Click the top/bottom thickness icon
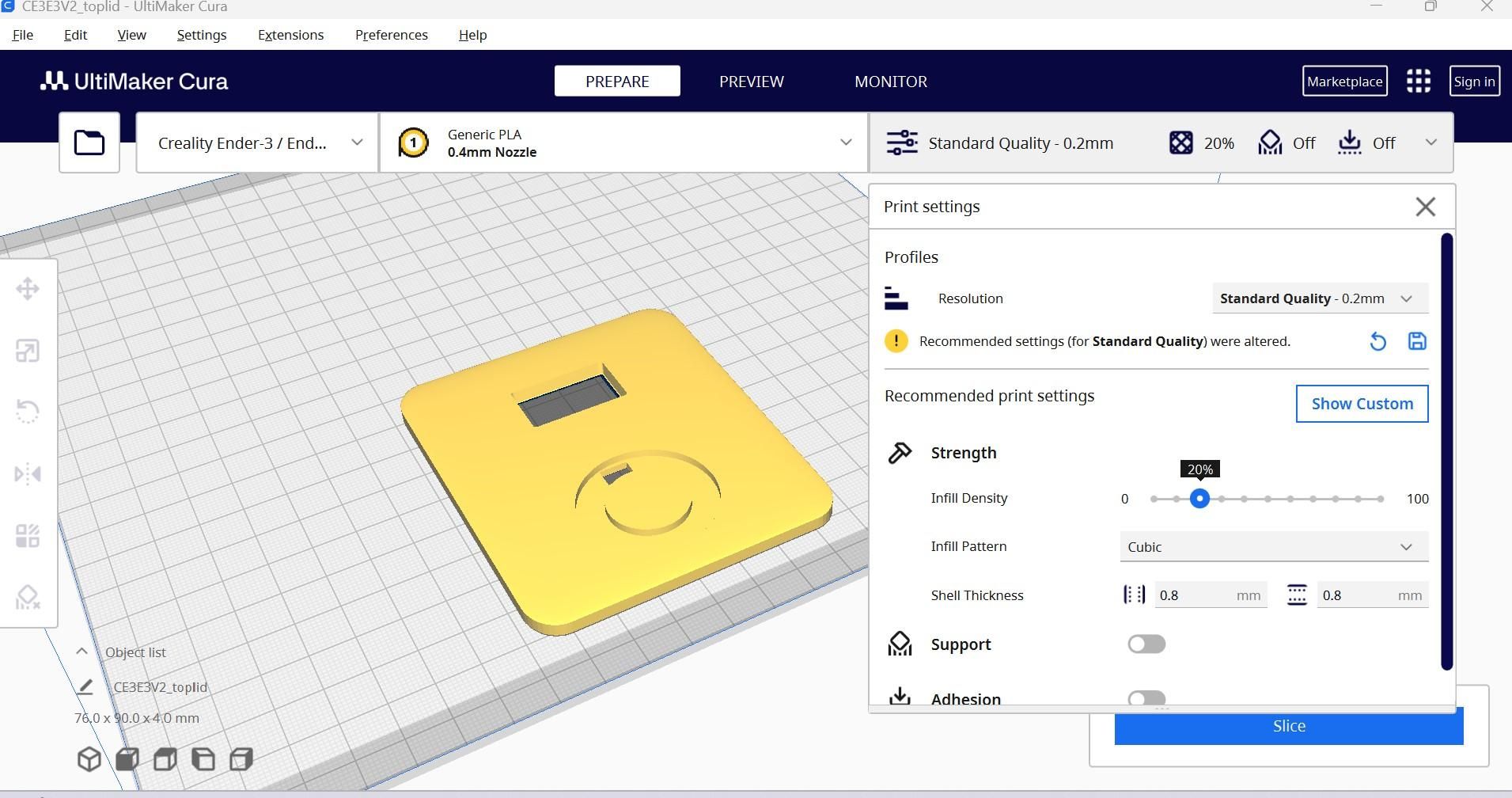This screenshot has width=1512, height=798. coord(1297,595)
